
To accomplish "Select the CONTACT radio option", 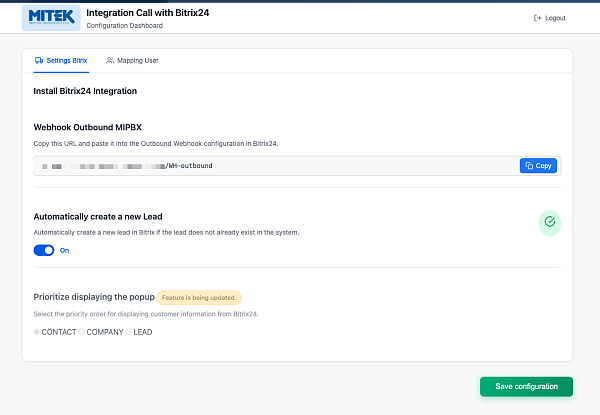I will click(37, 332).
